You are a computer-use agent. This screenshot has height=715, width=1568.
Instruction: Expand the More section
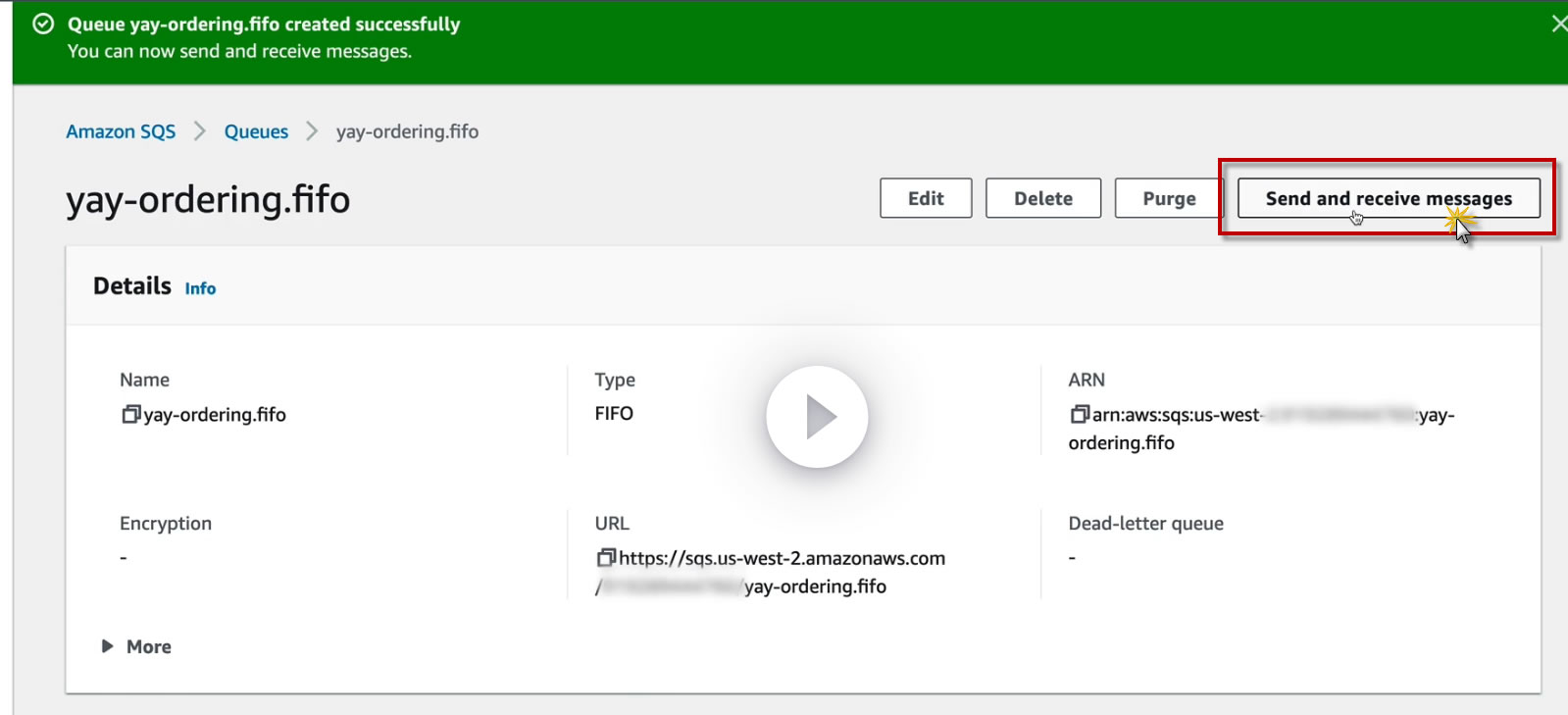coord(137,646)
